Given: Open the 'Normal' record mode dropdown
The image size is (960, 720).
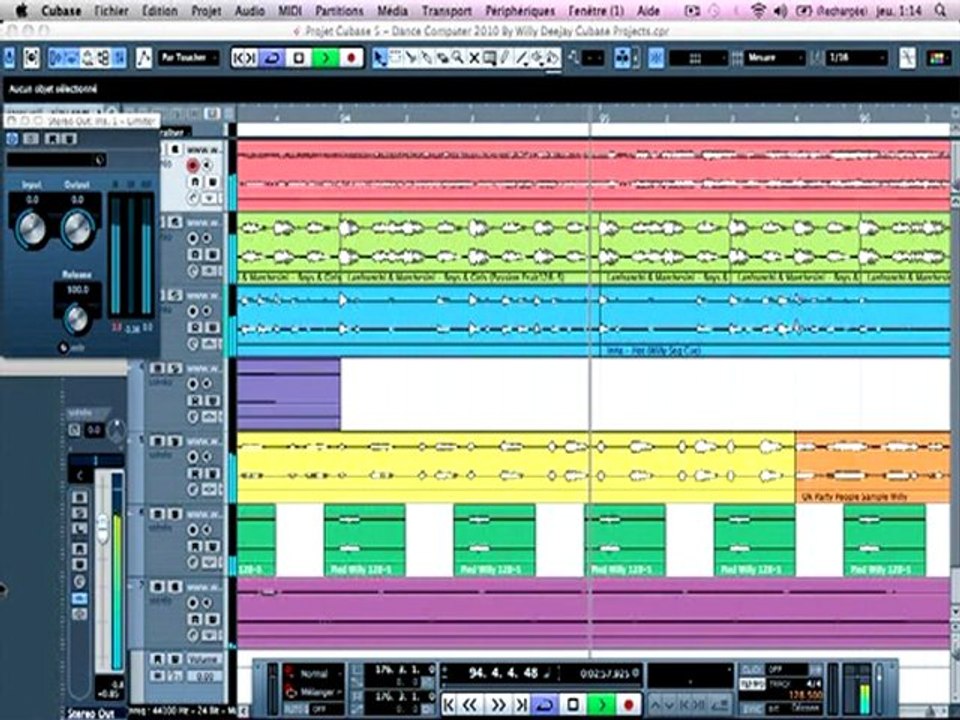Looking at the screenshot, I should coord(312,674).
